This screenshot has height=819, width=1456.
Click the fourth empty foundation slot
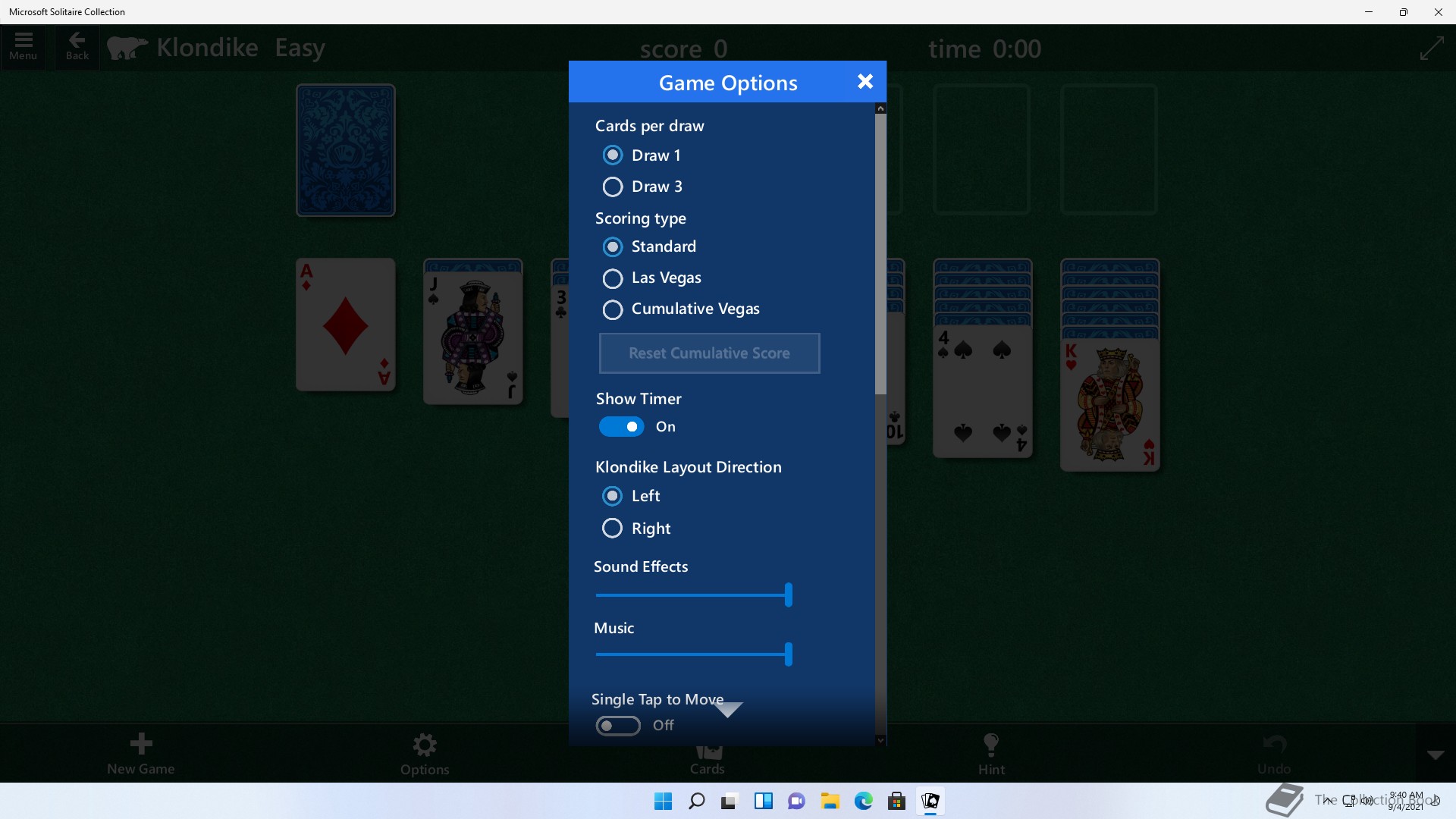[x=1109, y=149]
